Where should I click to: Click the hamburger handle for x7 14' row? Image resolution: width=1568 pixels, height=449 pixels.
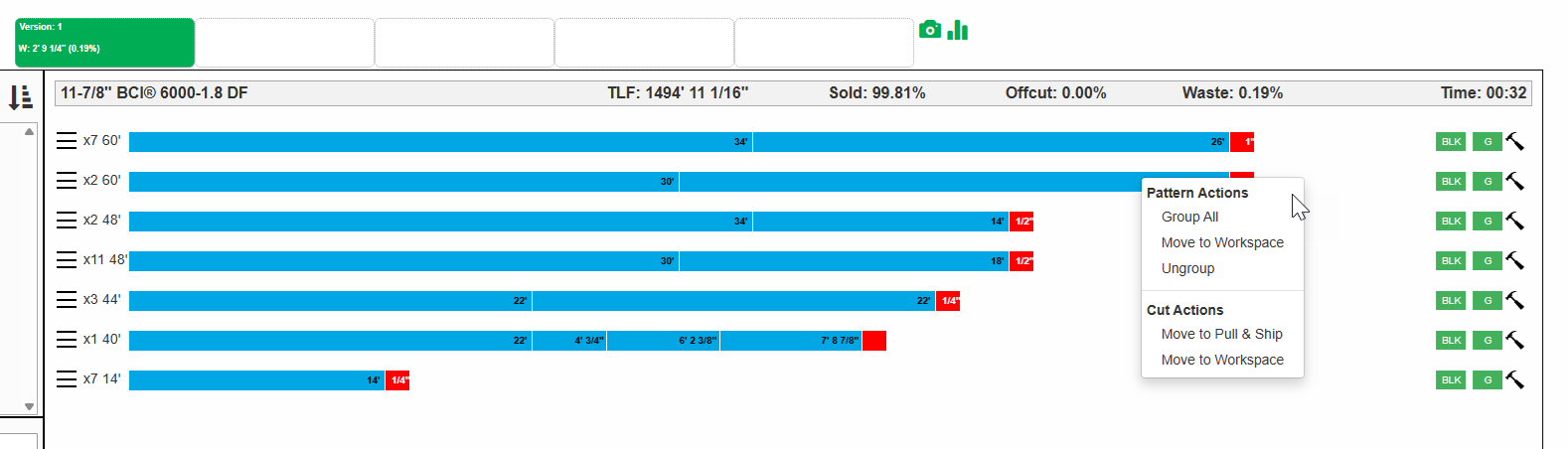click(67, 379)
